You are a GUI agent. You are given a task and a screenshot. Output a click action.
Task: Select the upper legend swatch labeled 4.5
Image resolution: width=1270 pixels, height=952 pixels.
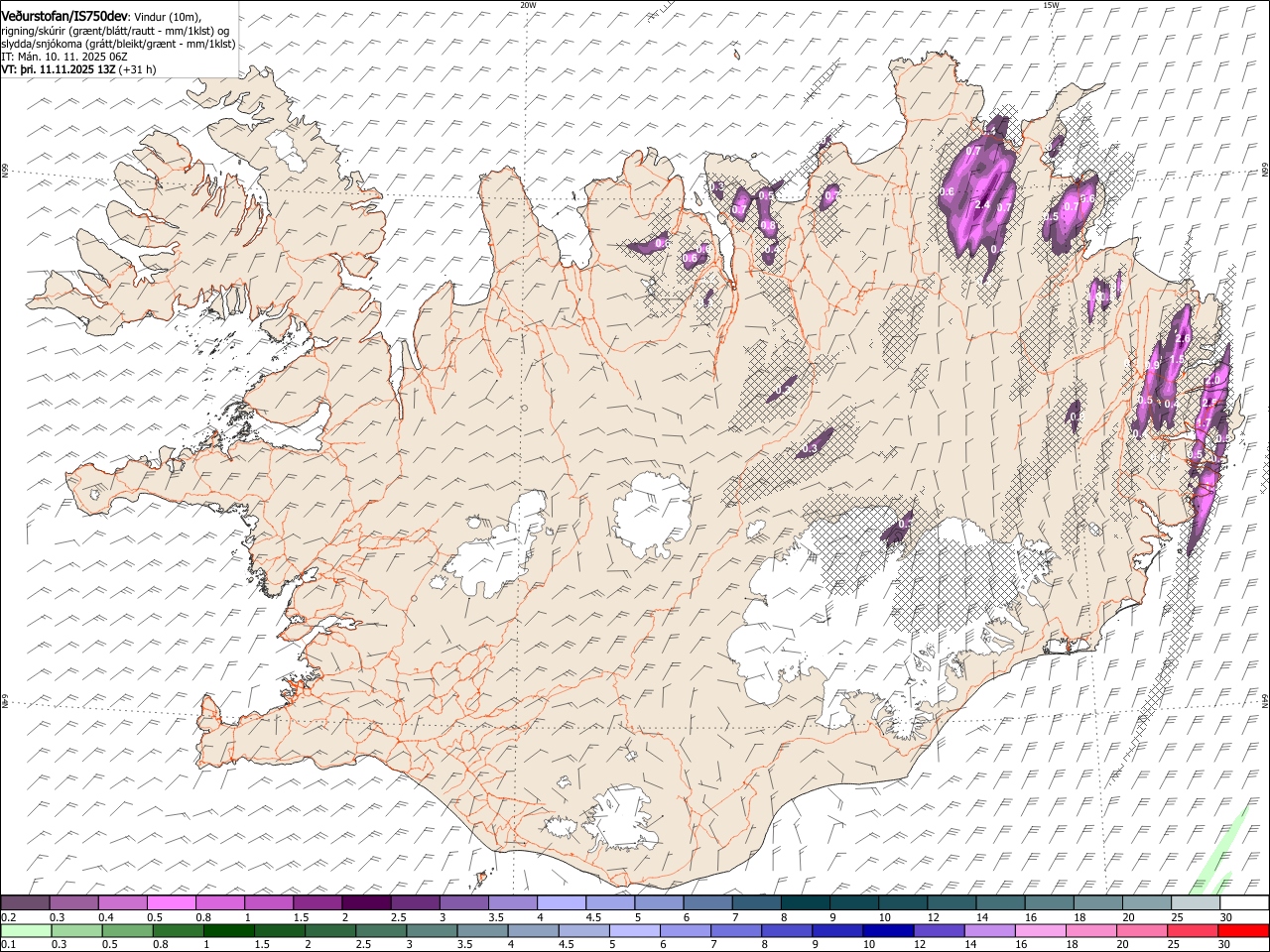tap(610, 903)
